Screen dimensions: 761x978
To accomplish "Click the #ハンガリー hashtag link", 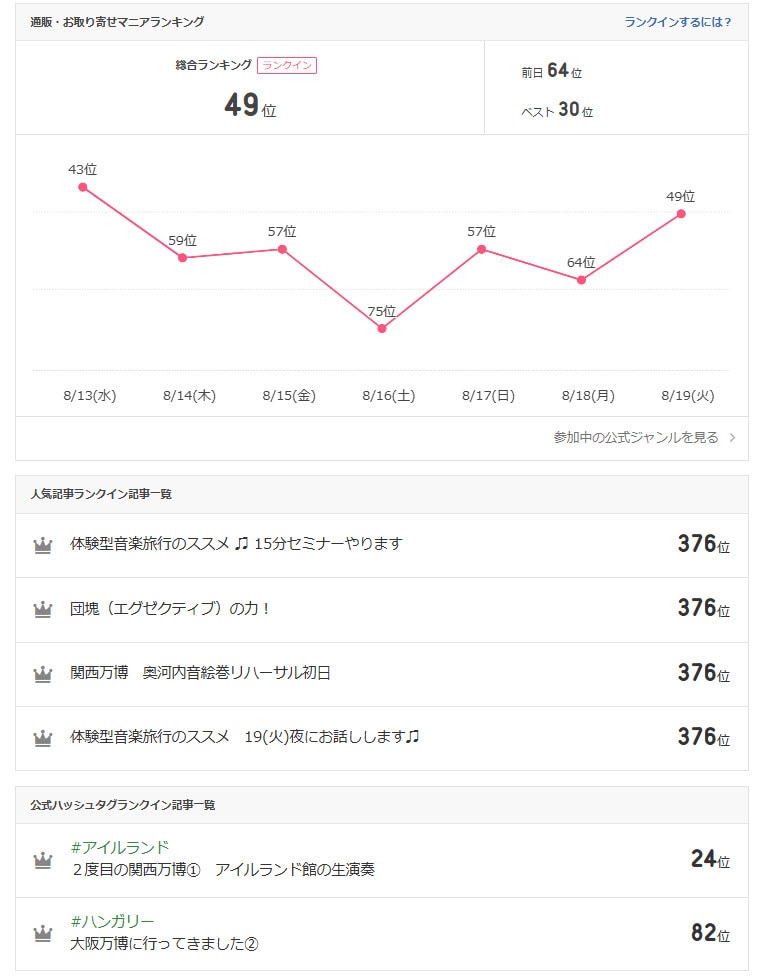I will click(113, 921).
